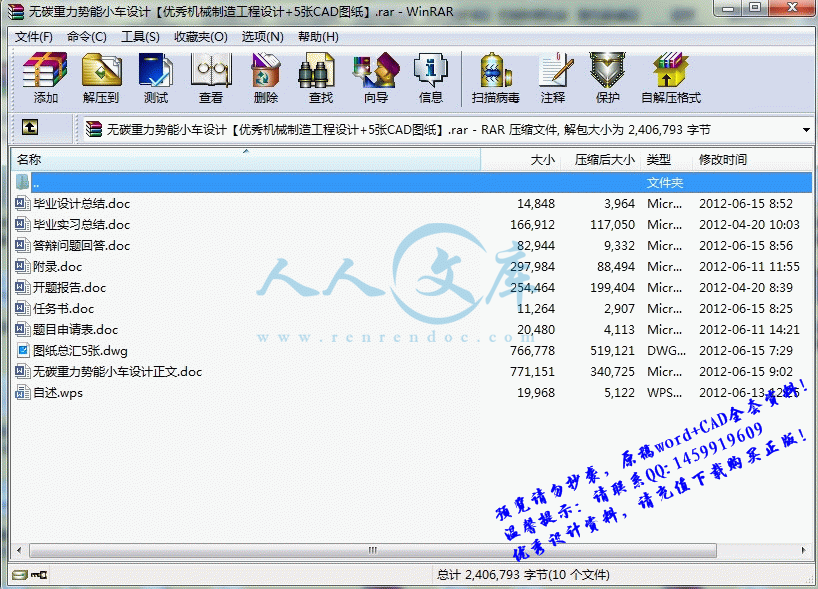Screen dimensions: 818x589
Task: Click the 自解压格式 (SFX) icon
Action: (x=671, y=77)
